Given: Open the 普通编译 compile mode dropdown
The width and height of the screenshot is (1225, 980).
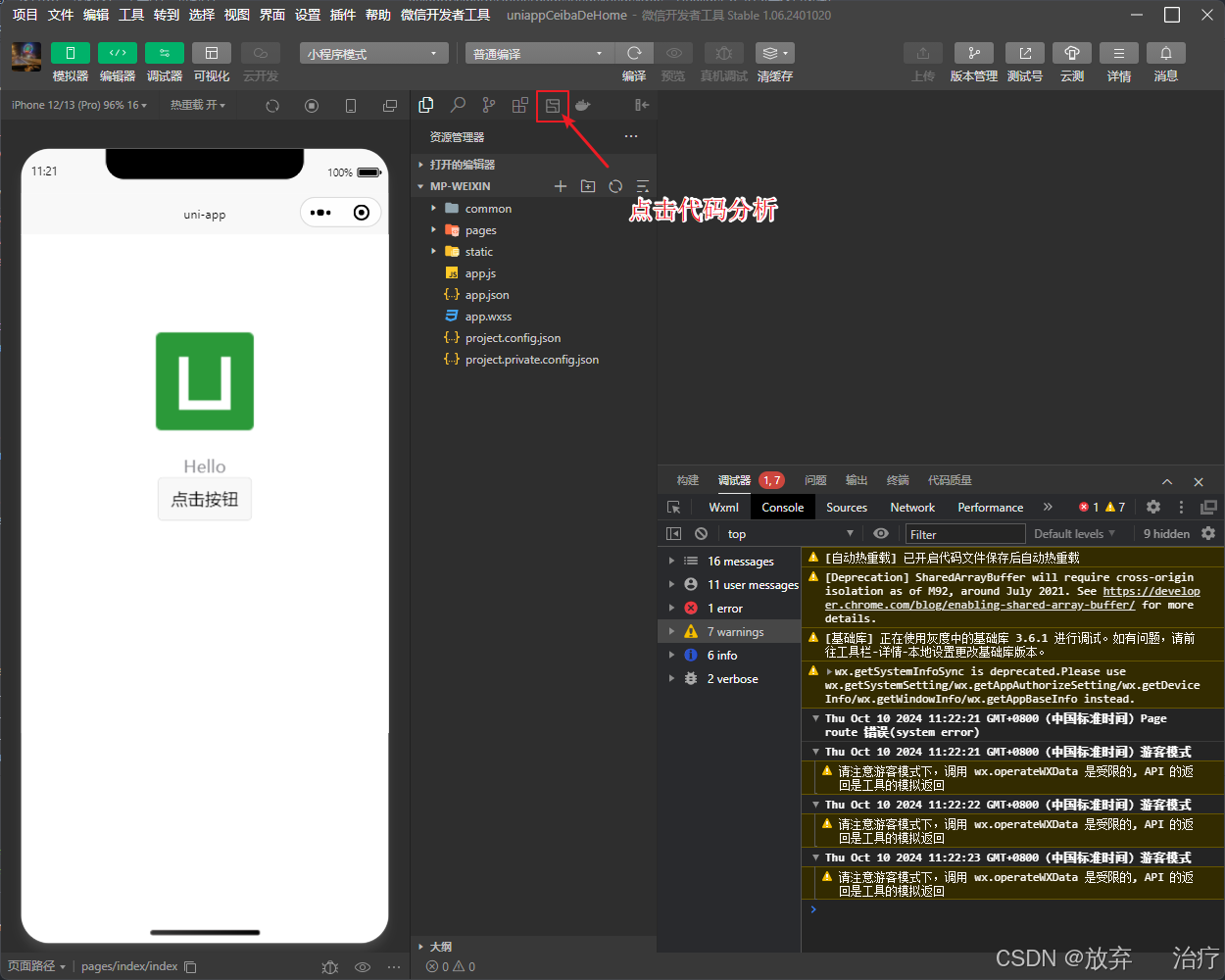Looking at the screenshot, I should (539, 54).
